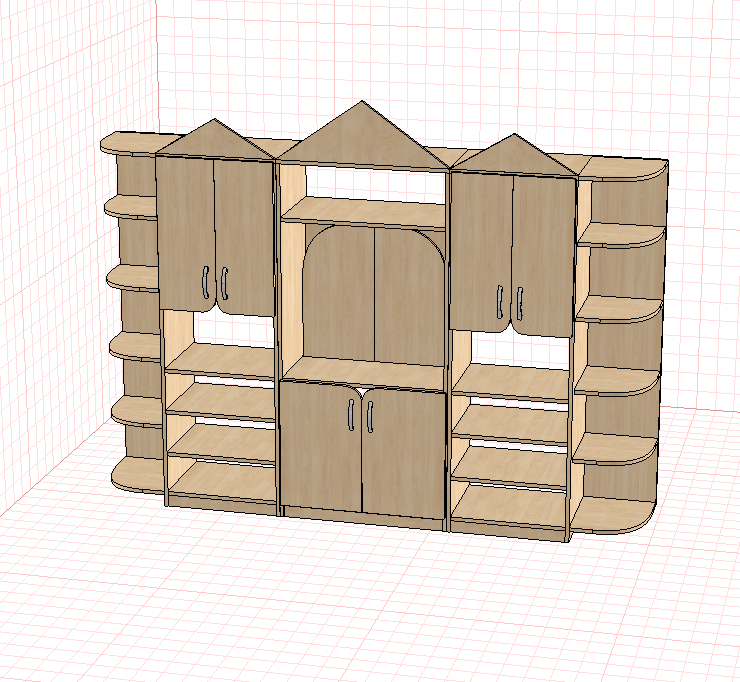Image resolution: width=740 pixels, height=682 pixels.
Task: Select bottom rounded base of right corner unit
Action: (613, 515)
